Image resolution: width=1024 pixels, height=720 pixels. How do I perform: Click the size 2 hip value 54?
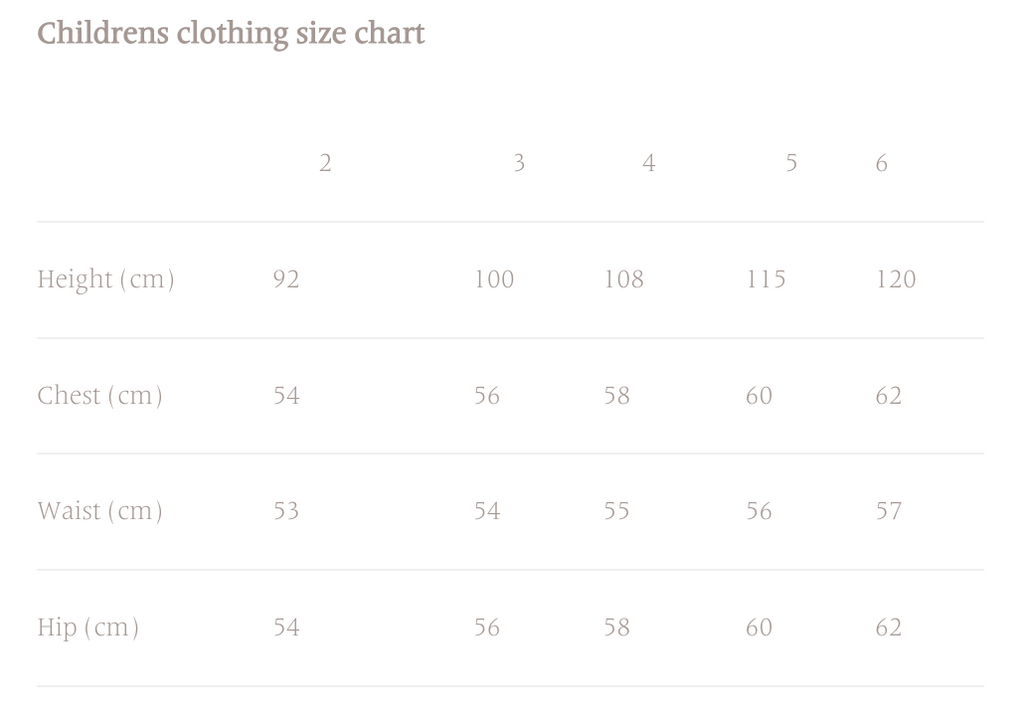click(x=286, y=628)
